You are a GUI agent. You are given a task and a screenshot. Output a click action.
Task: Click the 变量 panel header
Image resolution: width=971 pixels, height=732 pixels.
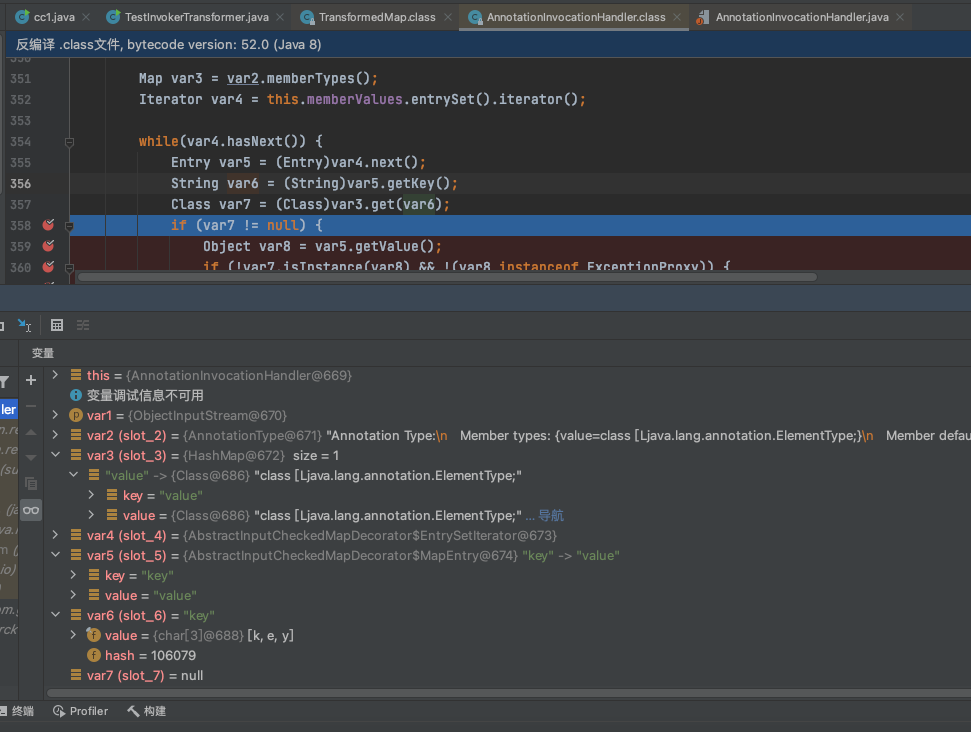click(x=43, y=353)
